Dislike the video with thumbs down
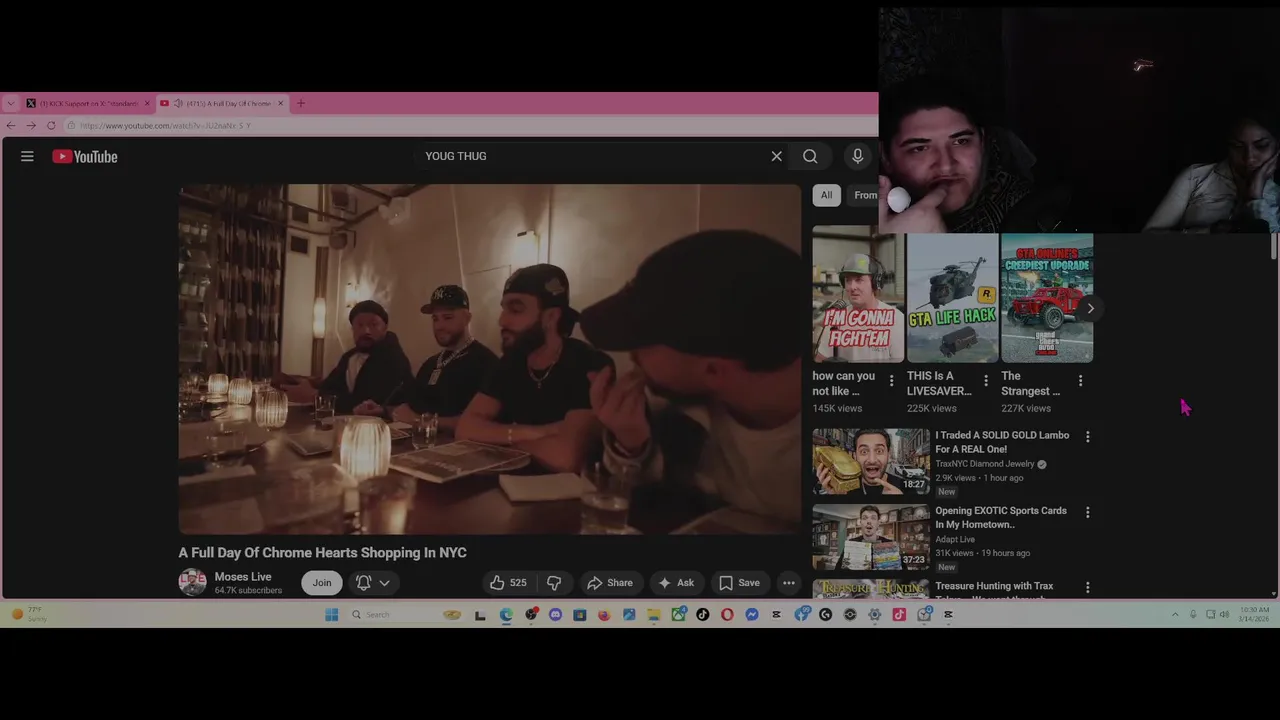 click(x=554, y=583)
